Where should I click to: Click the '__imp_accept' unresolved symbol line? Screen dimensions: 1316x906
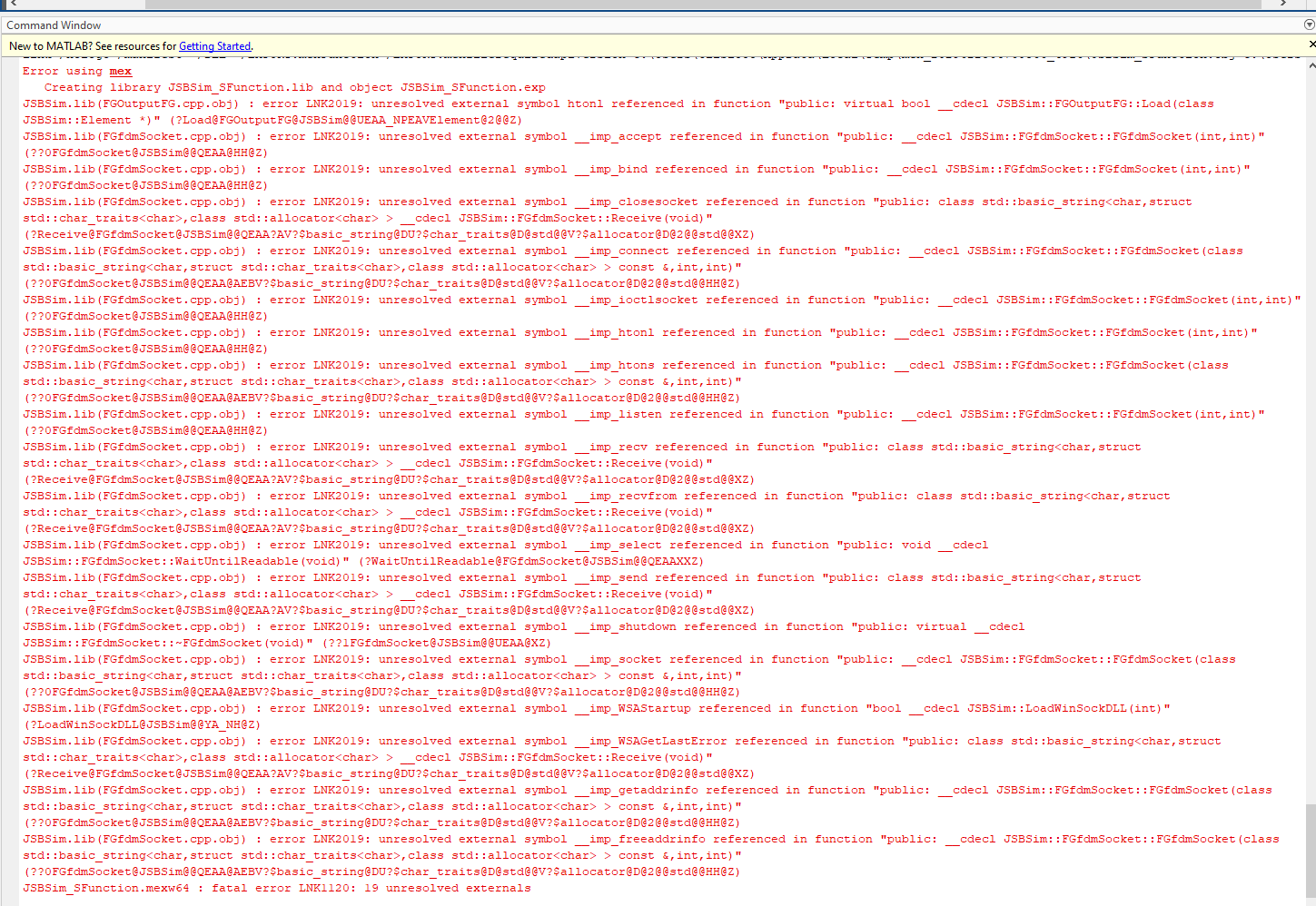[x=644, y=136]
